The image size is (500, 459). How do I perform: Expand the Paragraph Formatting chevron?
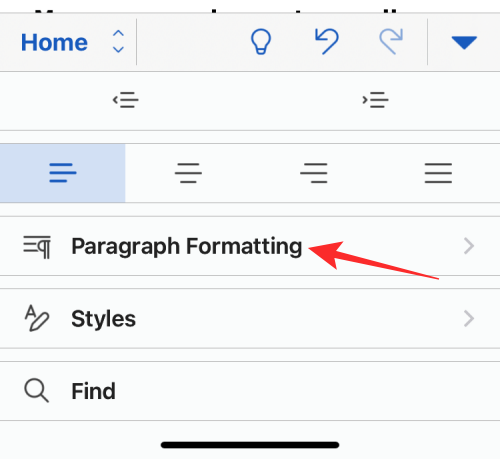point(469,246)
